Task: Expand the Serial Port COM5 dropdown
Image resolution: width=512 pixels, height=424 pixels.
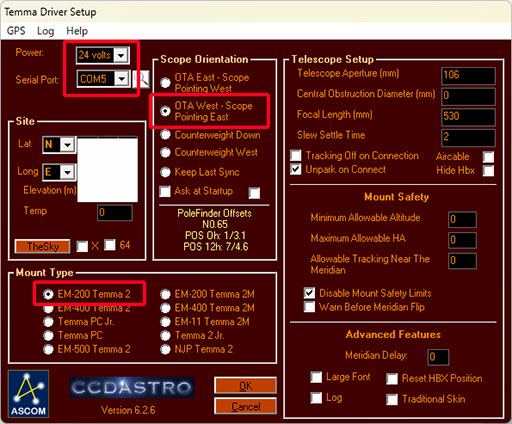Action: tap(122, 79)
